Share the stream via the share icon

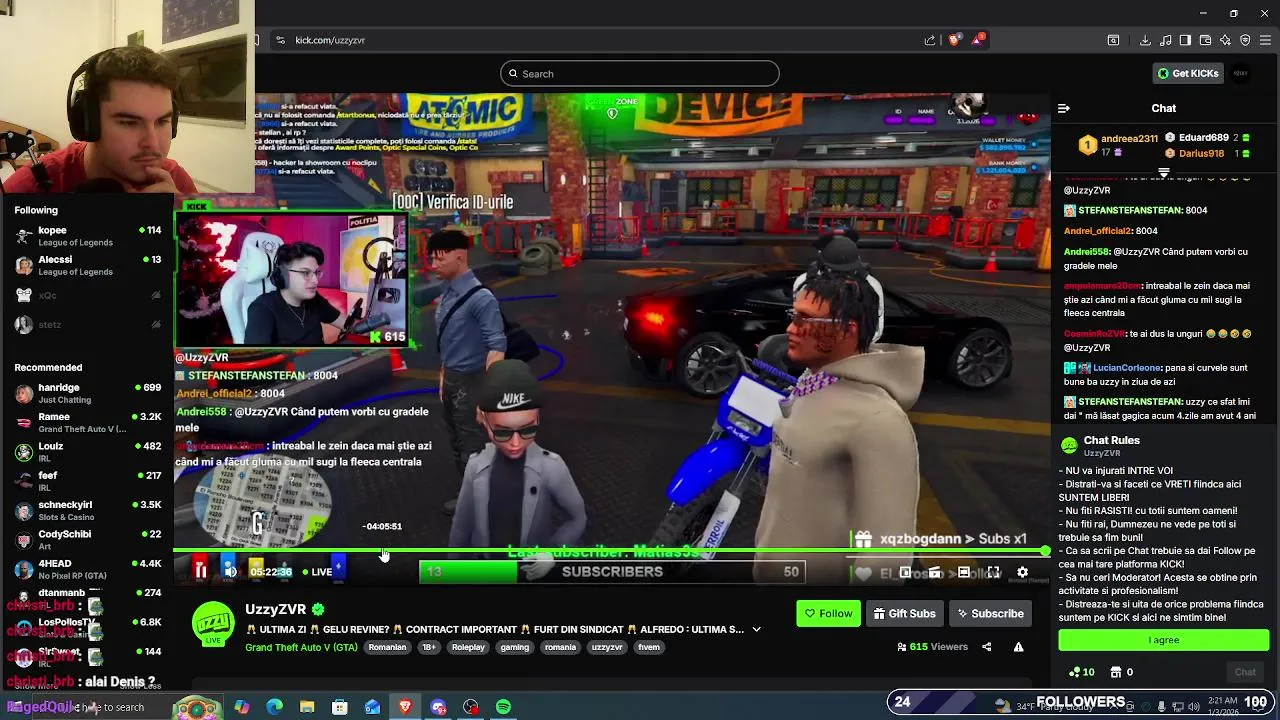tap(986, 647)
